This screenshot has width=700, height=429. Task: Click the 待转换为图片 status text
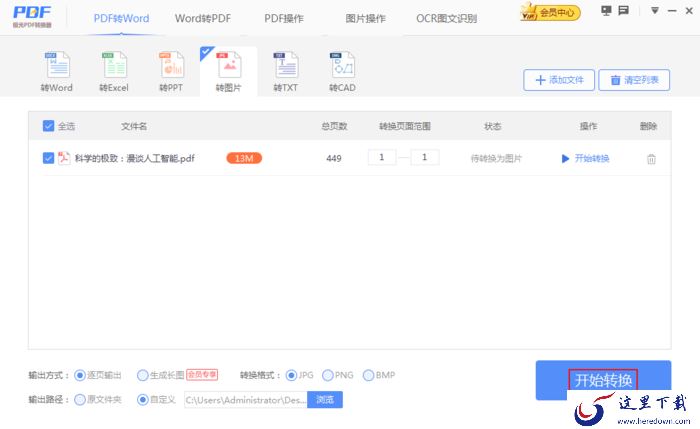[x=496, y=158]
